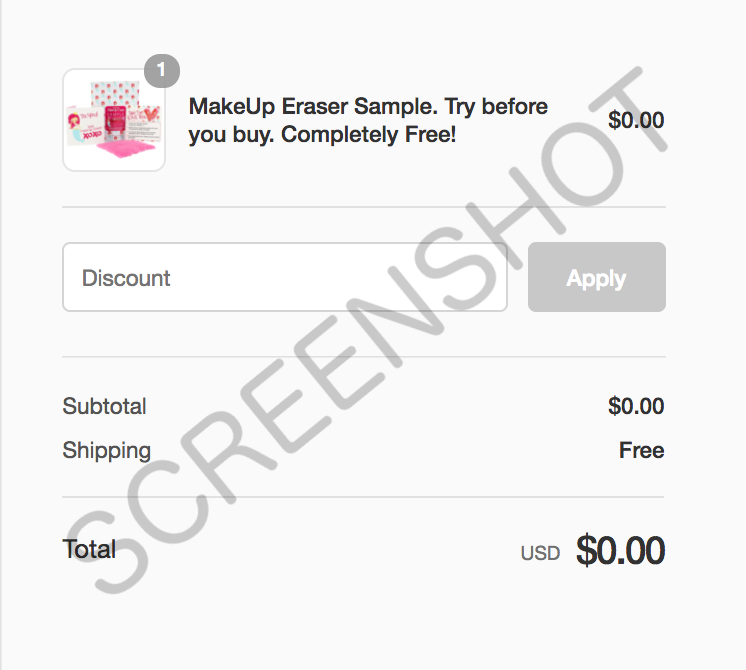Click the Free shipping value
The width and height of the screenshot is (746, 670).
point(641,450)
